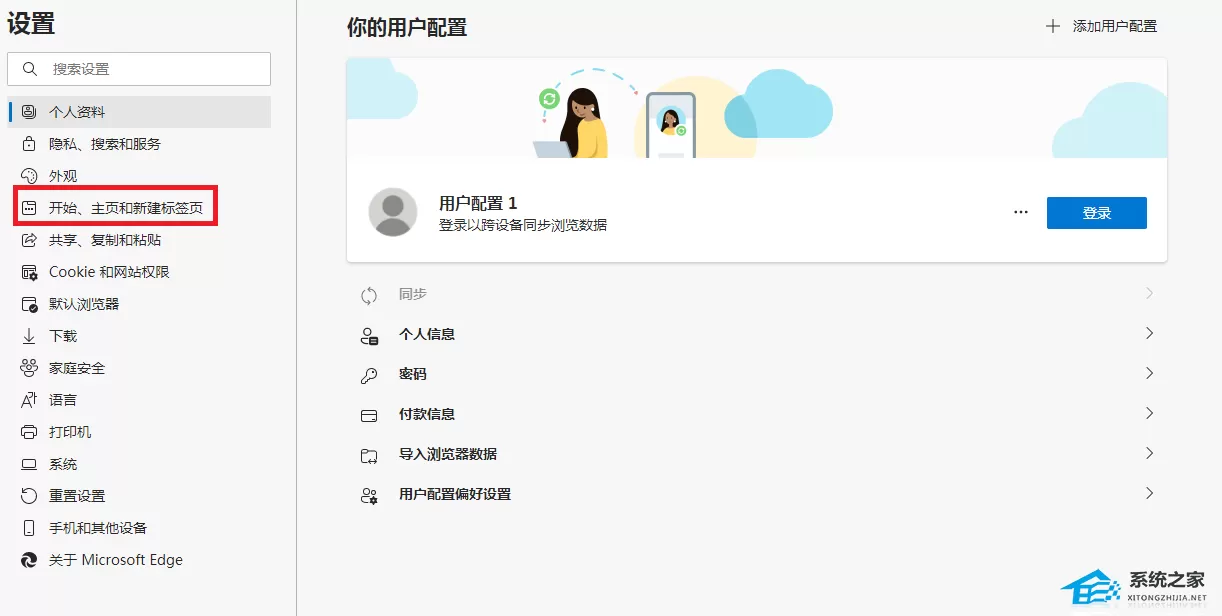
Task: Click 添加用户配置 to add profile
Action: (x=1101, y=26)
